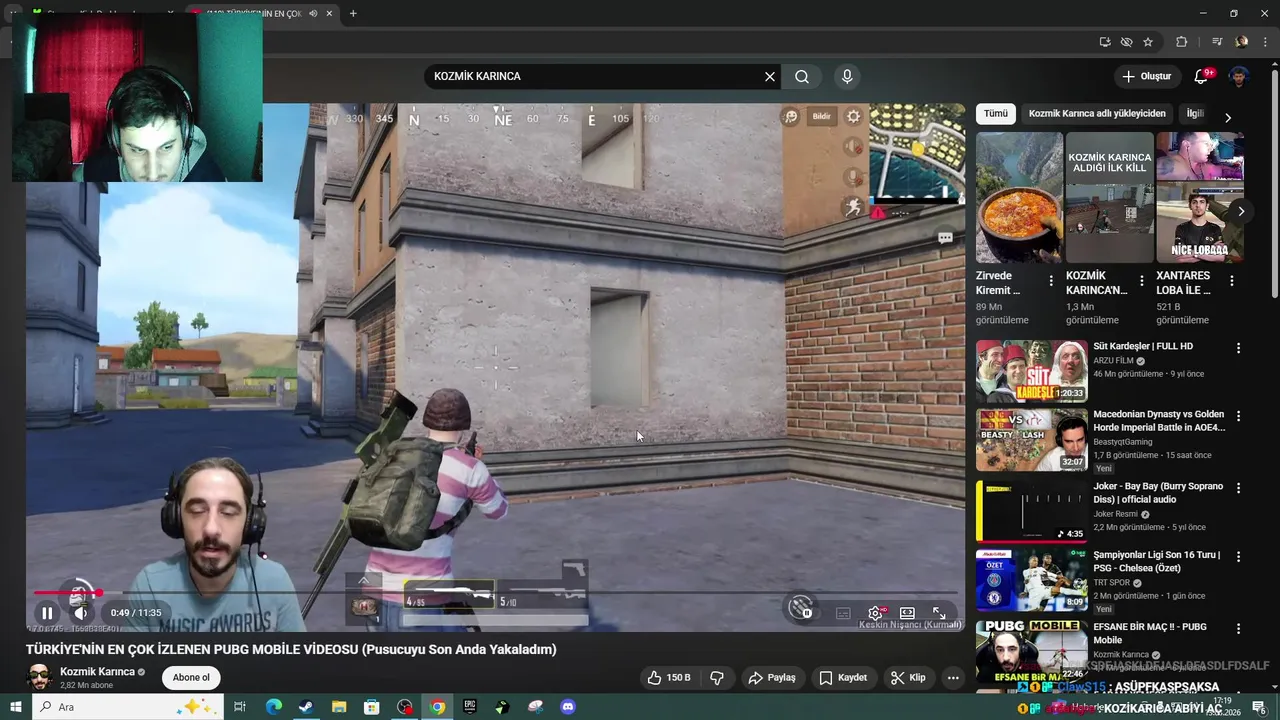This screenshot has width=1280, height=720.
Task: Open the options menu for XANTARES LOBA İLE
Action: (x=1231, y=282)
